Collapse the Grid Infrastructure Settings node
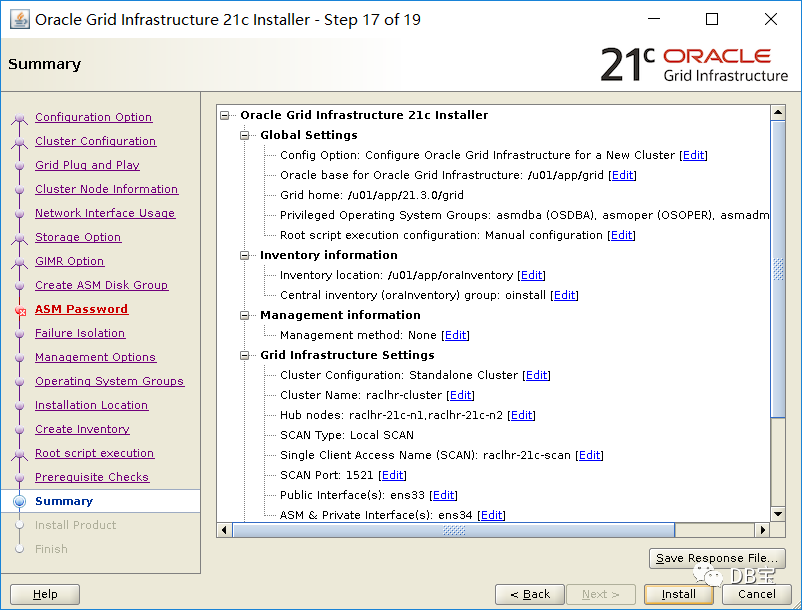The height and width of the screenshot is (610, 802). tap(244, 355)
